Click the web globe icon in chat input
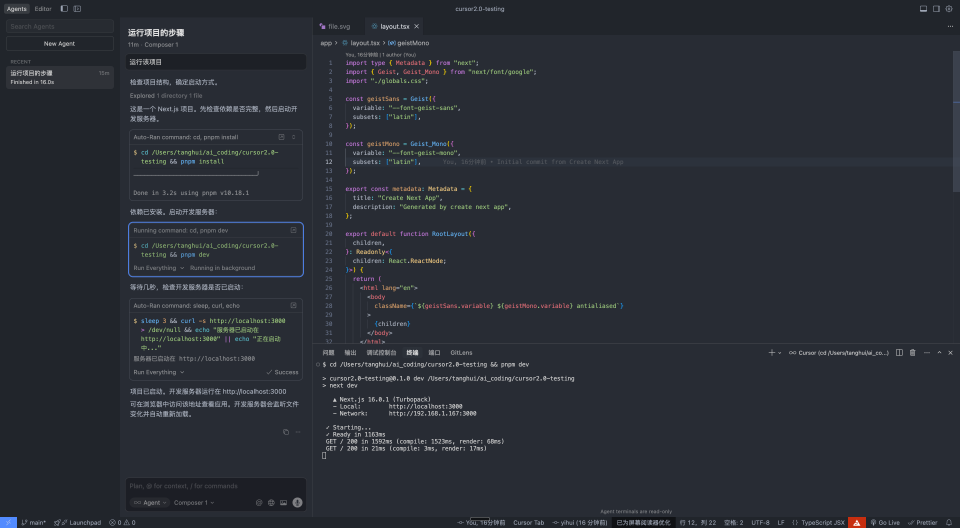The image size is (960, 528). coord(271,502)
